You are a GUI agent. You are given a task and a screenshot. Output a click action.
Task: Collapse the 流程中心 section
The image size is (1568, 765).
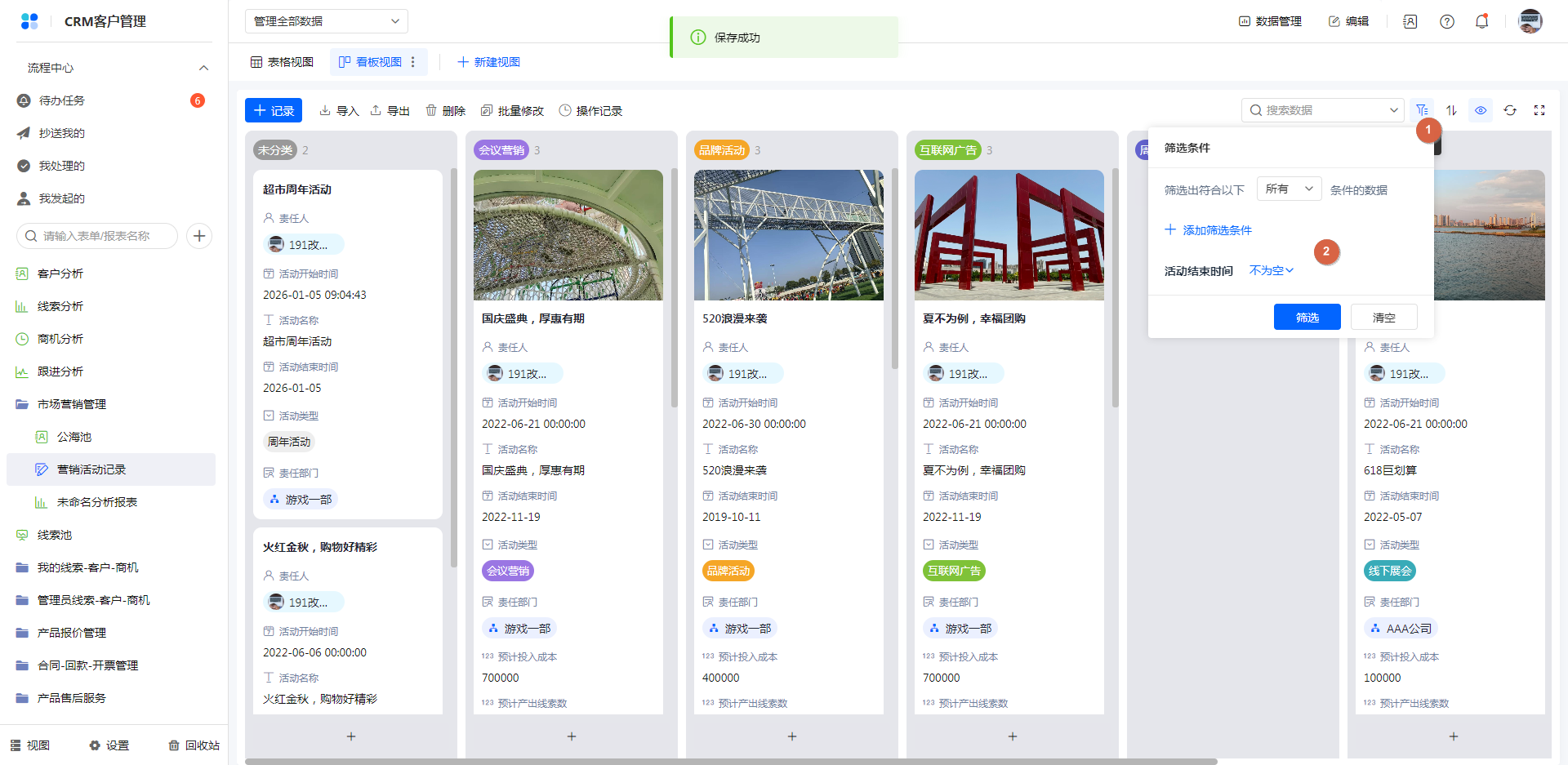click(x=203, y=68)
